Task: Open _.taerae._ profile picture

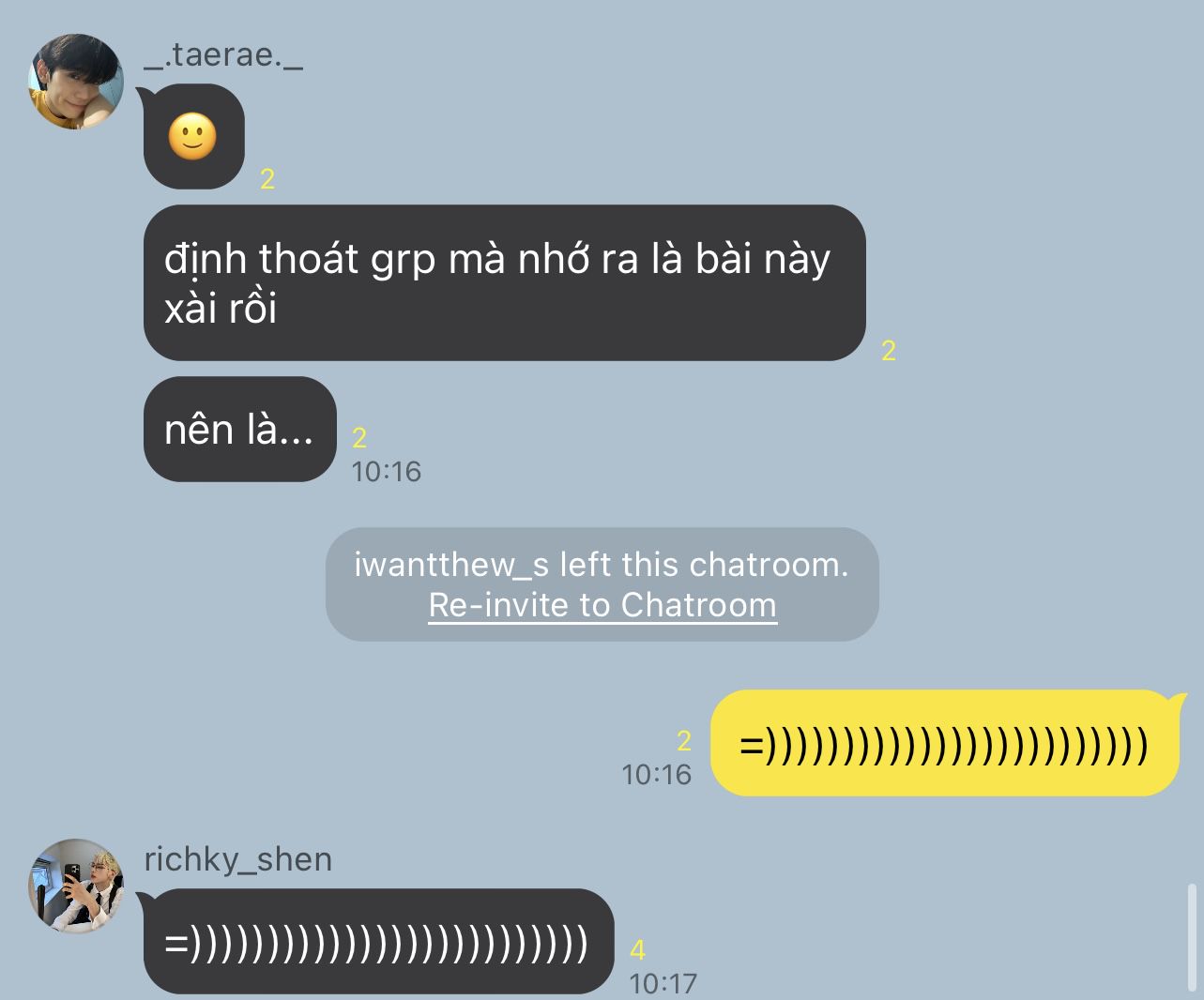Action: coord(75,82)
